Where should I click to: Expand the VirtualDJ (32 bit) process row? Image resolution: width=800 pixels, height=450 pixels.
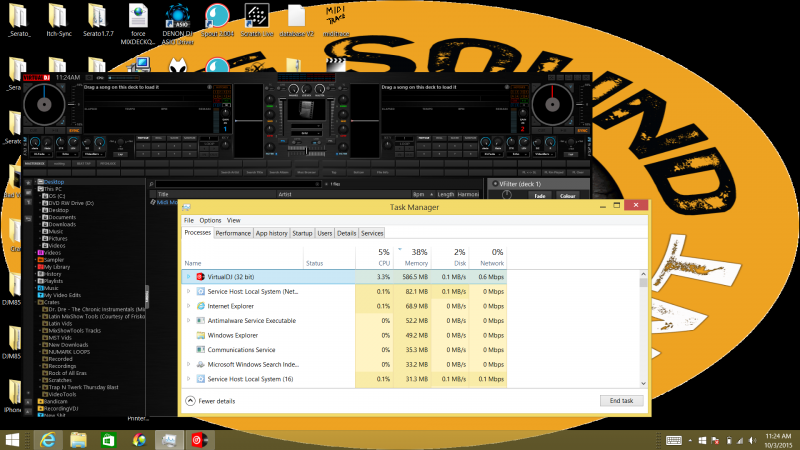tap(188, 277)
